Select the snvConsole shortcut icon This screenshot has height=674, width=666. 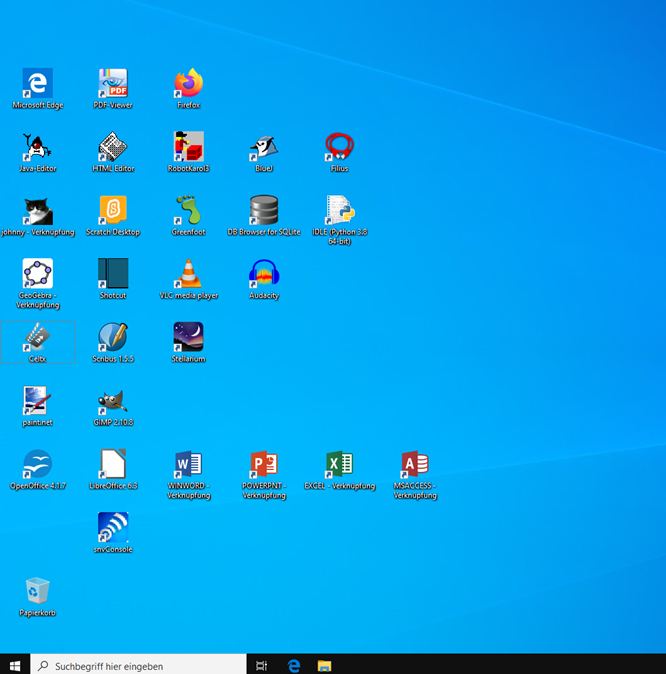[113, 527]
